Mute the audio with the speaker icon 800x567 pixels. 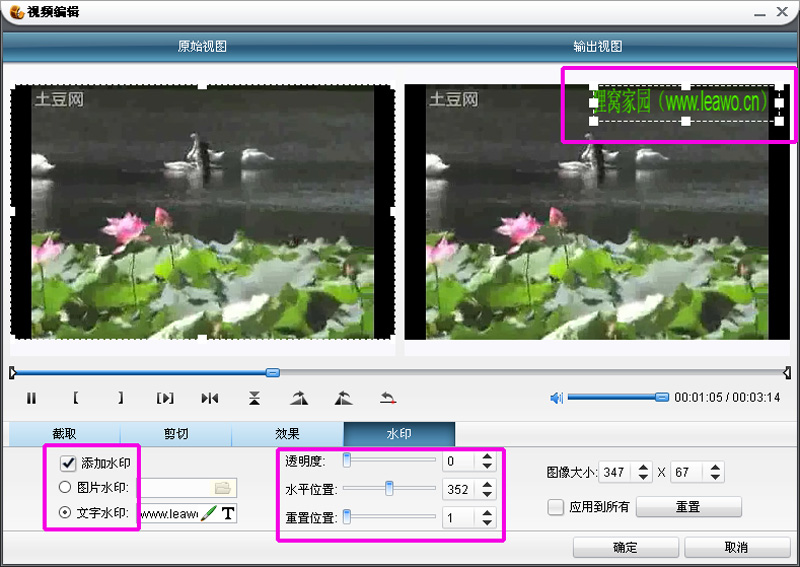(x=556, y=398)
